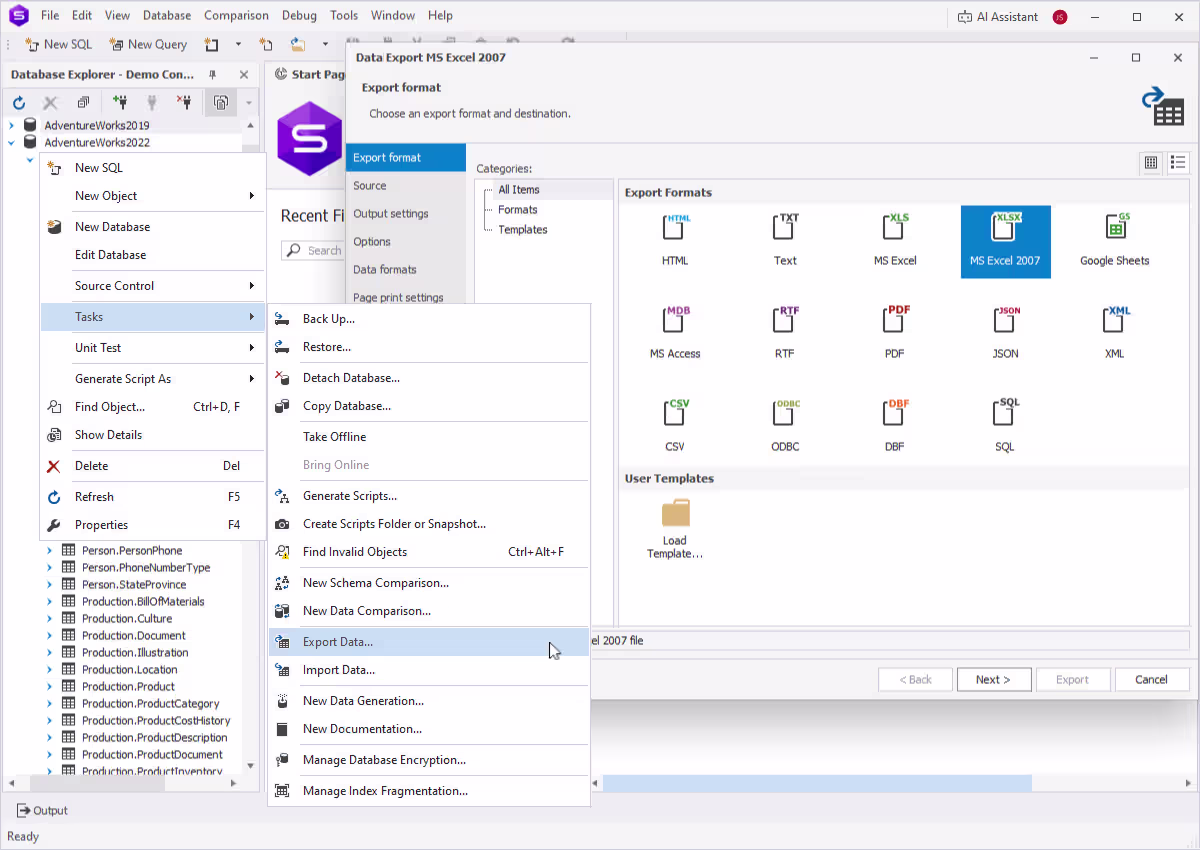
Task: Select the Source wizard page tab
Action: pyautogui.click(x=406, y=186)
